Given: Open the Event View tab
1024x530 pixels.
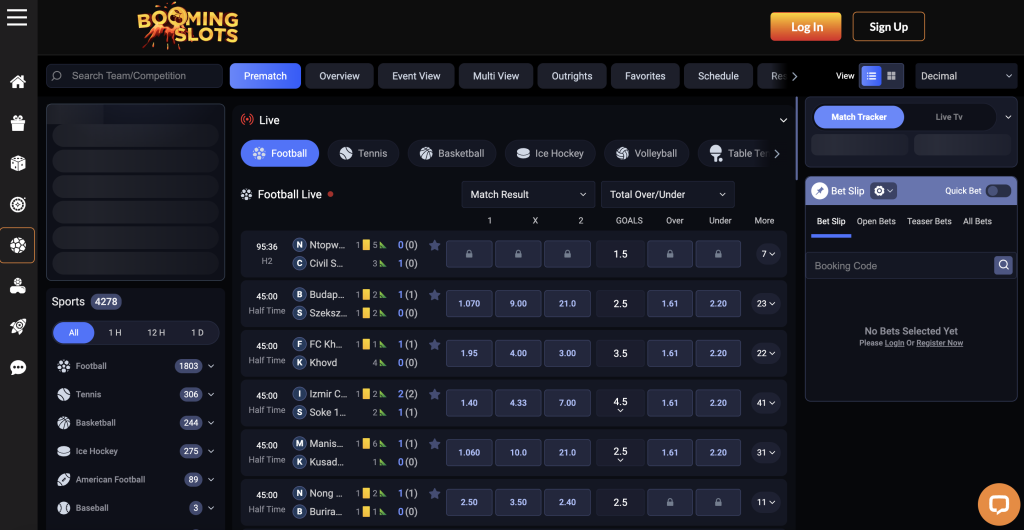Looking at the screenshot, I should 416,76.
